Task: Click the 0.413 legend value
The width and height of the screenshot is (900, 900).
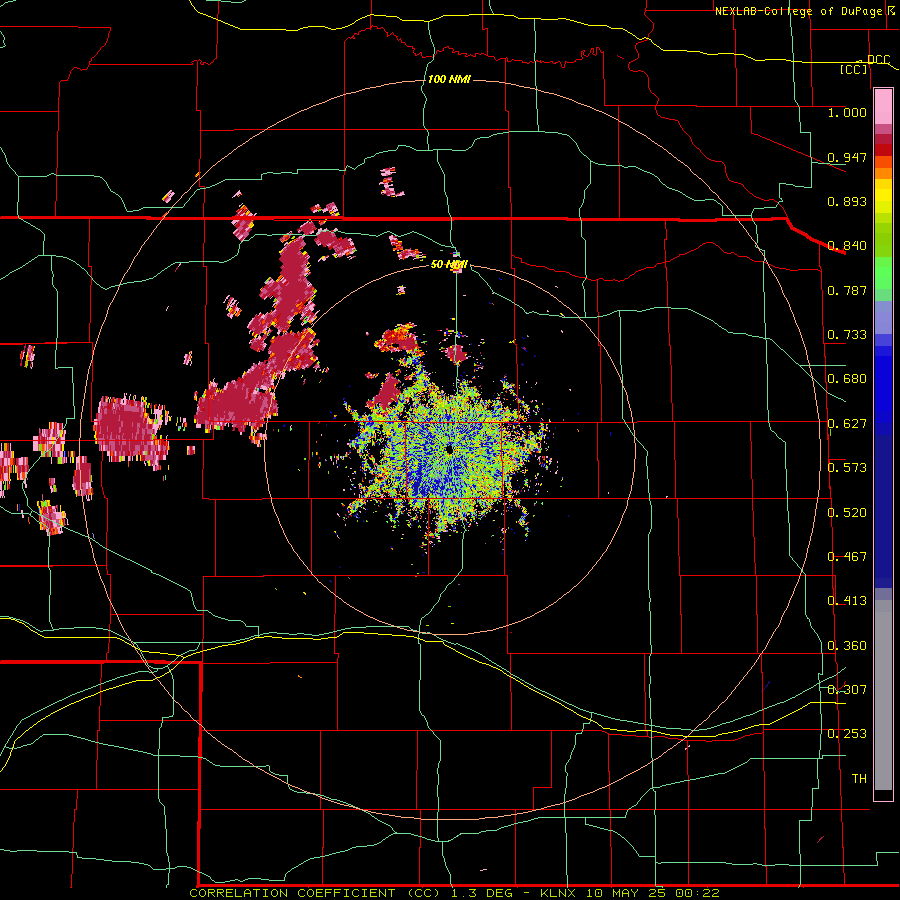Action: (847, 601)
